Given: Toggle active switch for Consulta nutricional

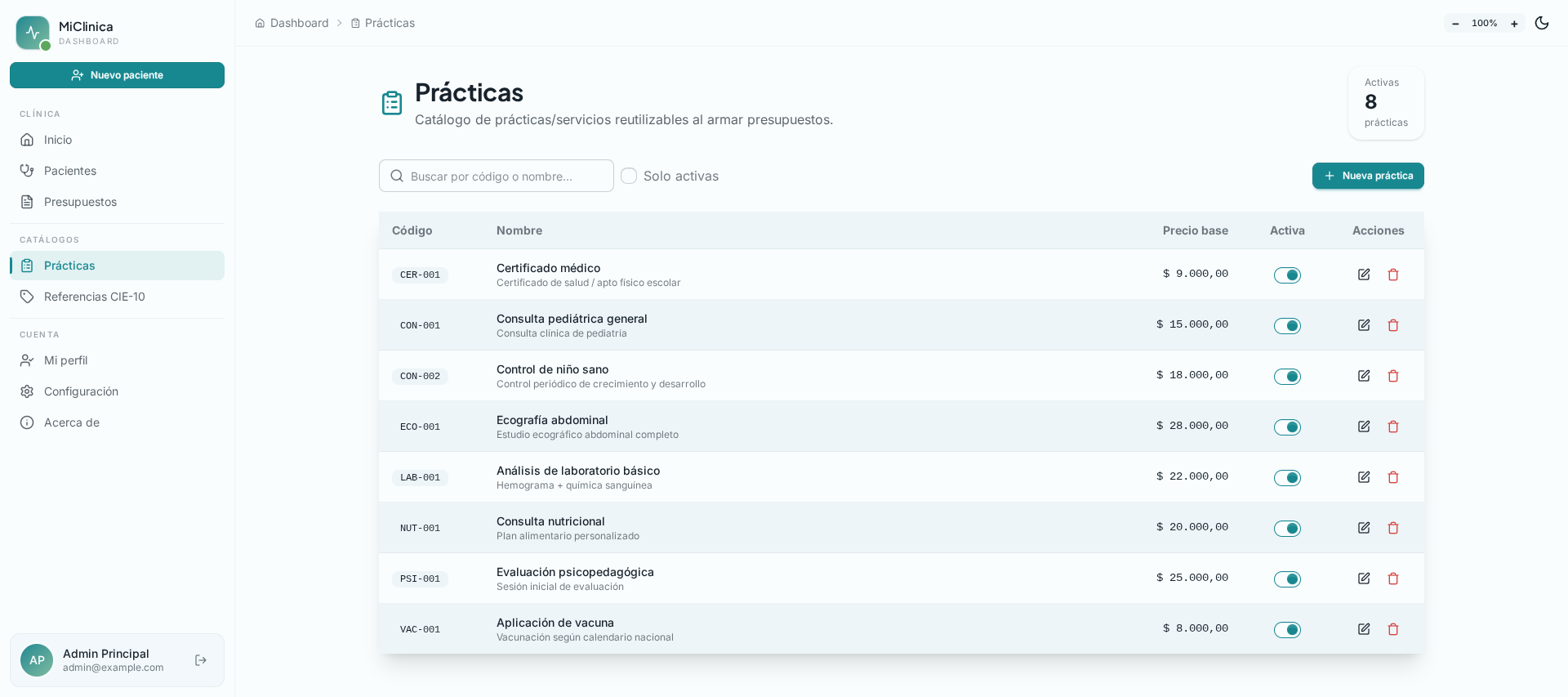Looking at the screenshot, I should click(1287, 529).
